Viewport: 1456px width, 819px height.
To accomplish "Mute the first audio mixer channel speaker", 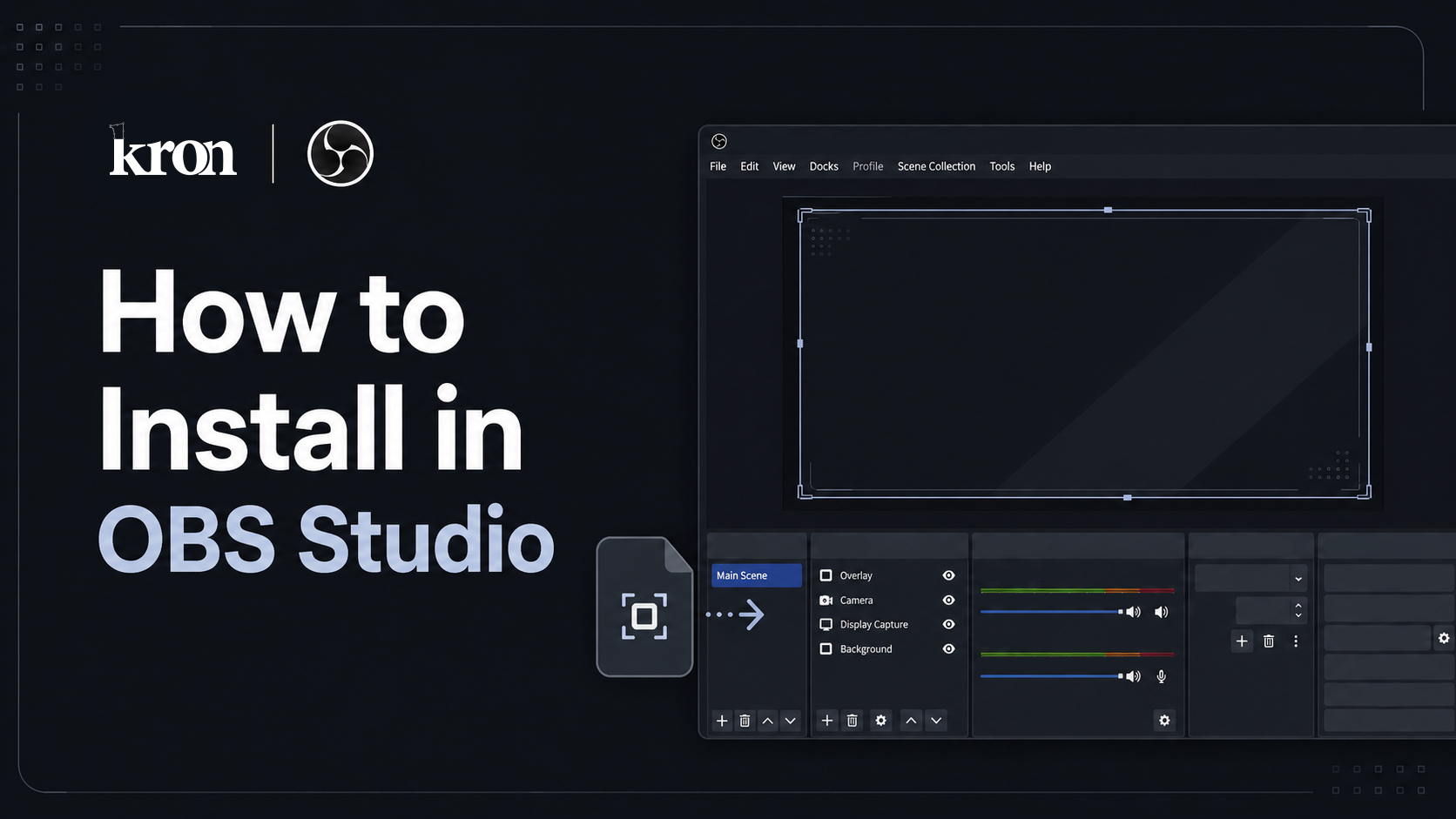I will tap(1161, 612).
